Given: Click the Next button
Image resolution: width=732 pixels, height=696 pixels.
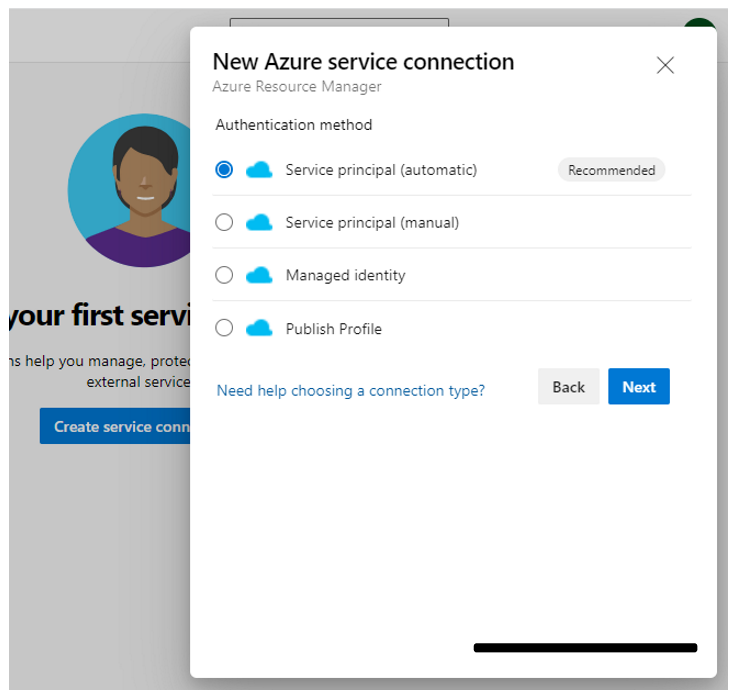Looking at the screenshot, I should pos(639,387).
